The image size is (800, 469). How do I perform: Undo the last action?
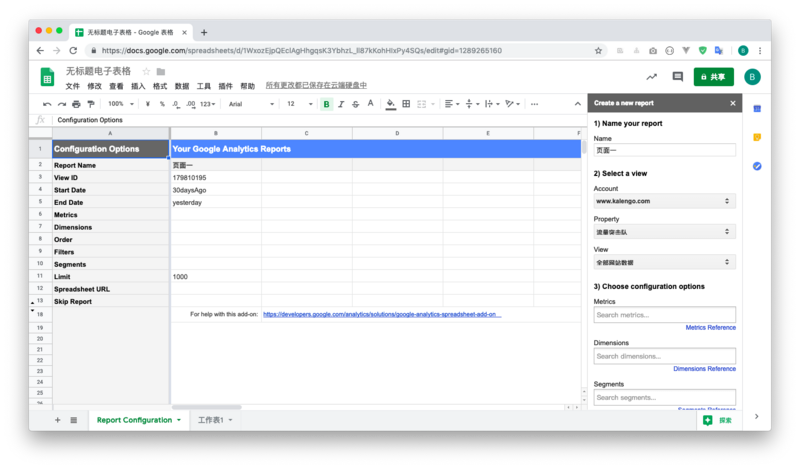coord(47,104)
